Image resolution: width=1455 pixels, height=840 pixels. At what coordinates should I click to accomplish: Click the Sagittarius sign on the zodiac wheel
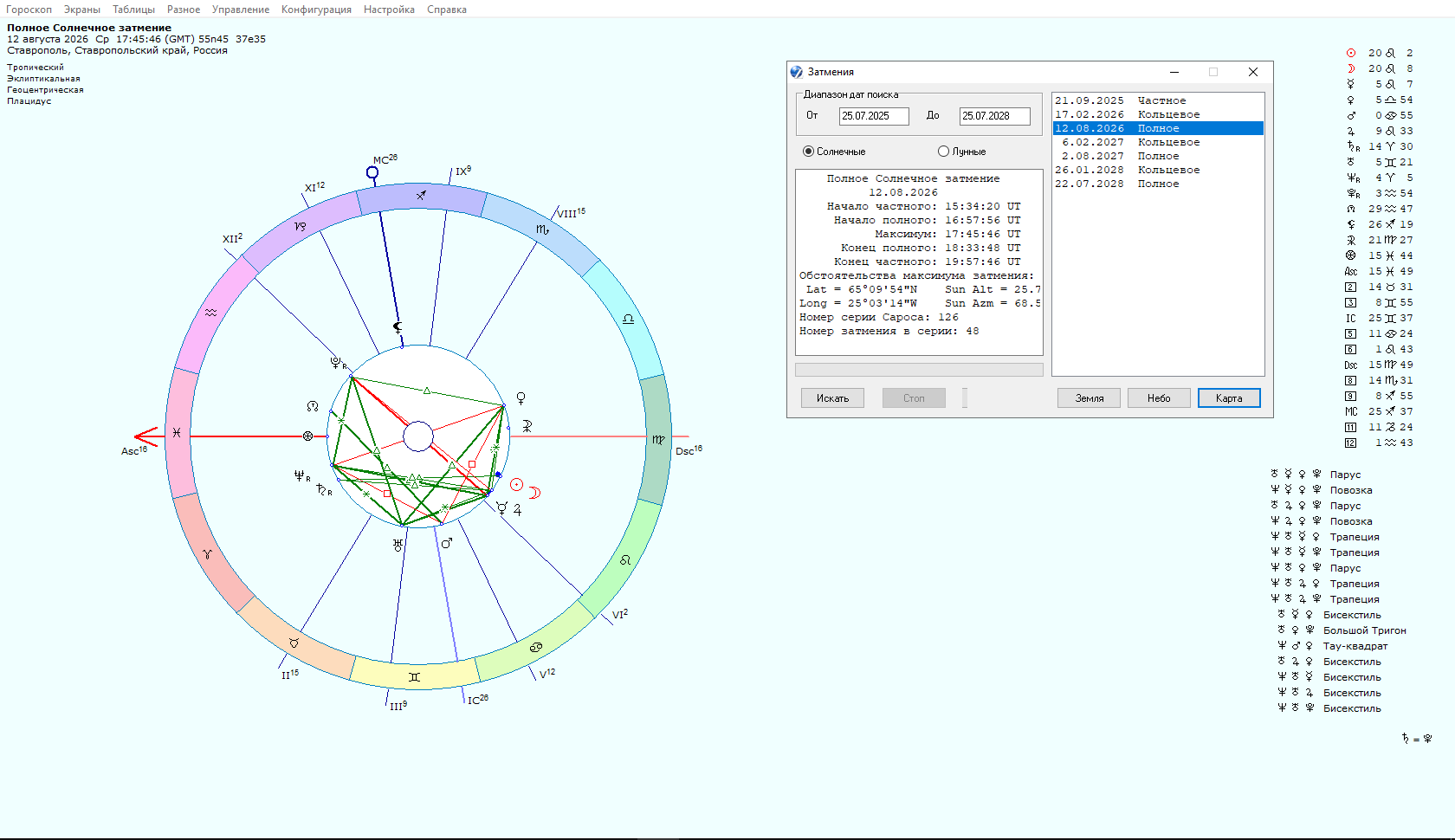[421, 196]
